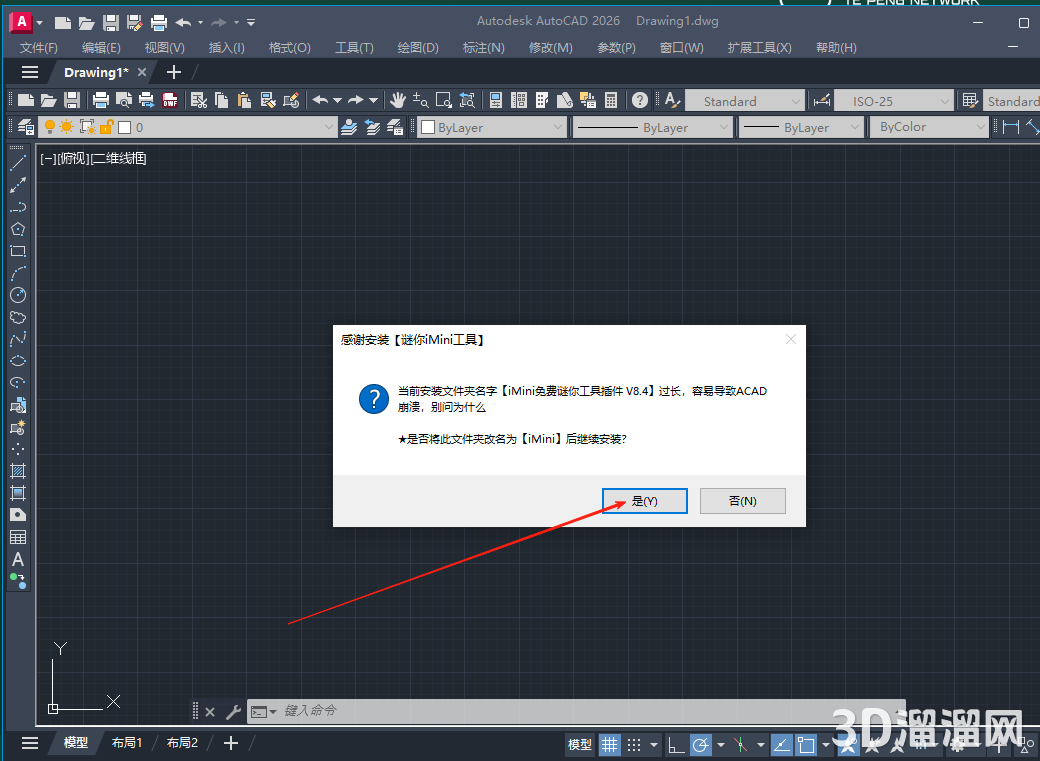The height and width of the screenshot is (761, 1040).
Task: Toggle object snap tracking angle icon
Action: pyautogui.click(x=782, y=744)
